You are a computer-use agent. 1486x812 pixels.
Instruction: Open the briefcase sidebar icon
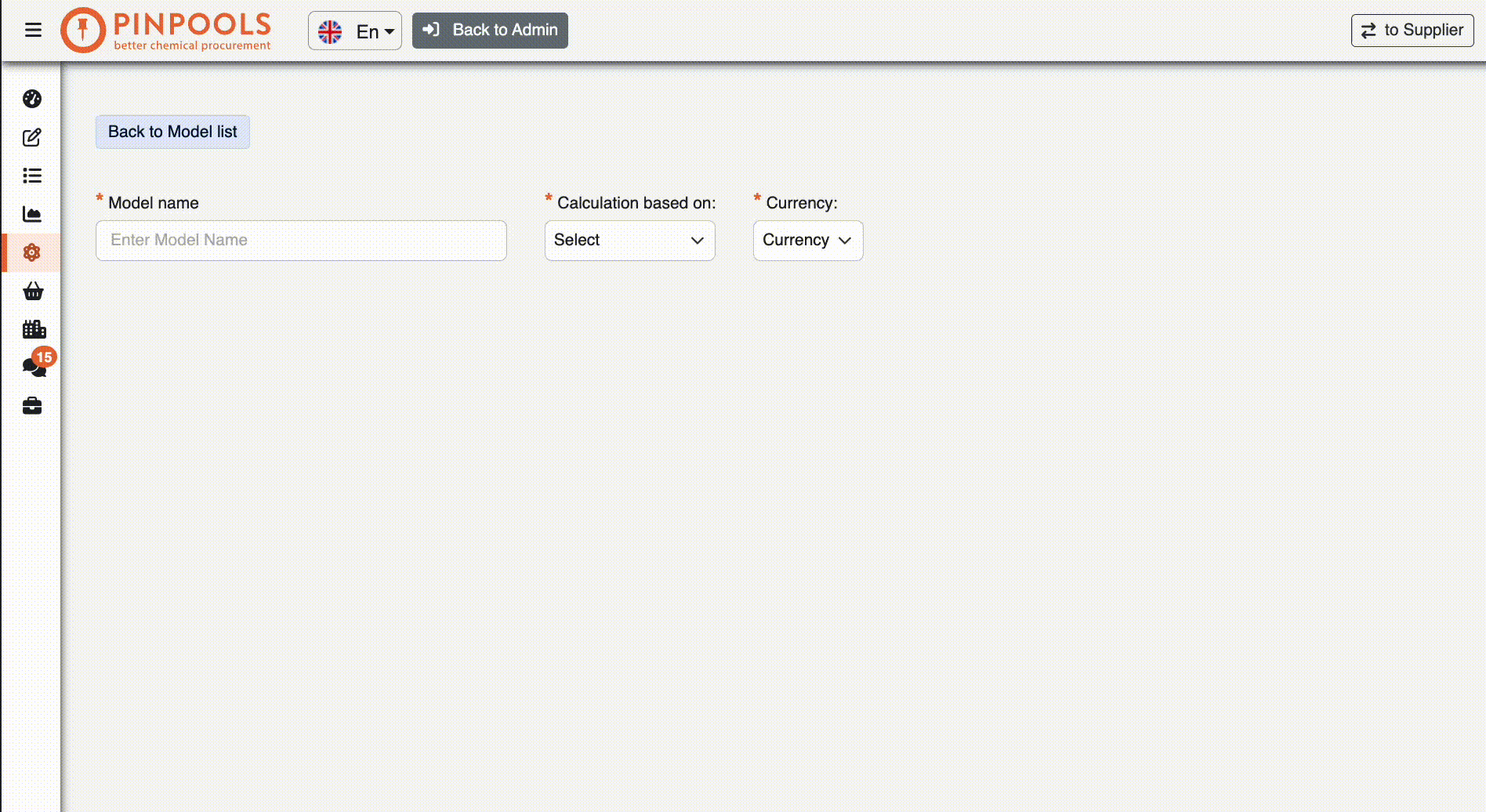pyautogui.click(x=32, y=406)
